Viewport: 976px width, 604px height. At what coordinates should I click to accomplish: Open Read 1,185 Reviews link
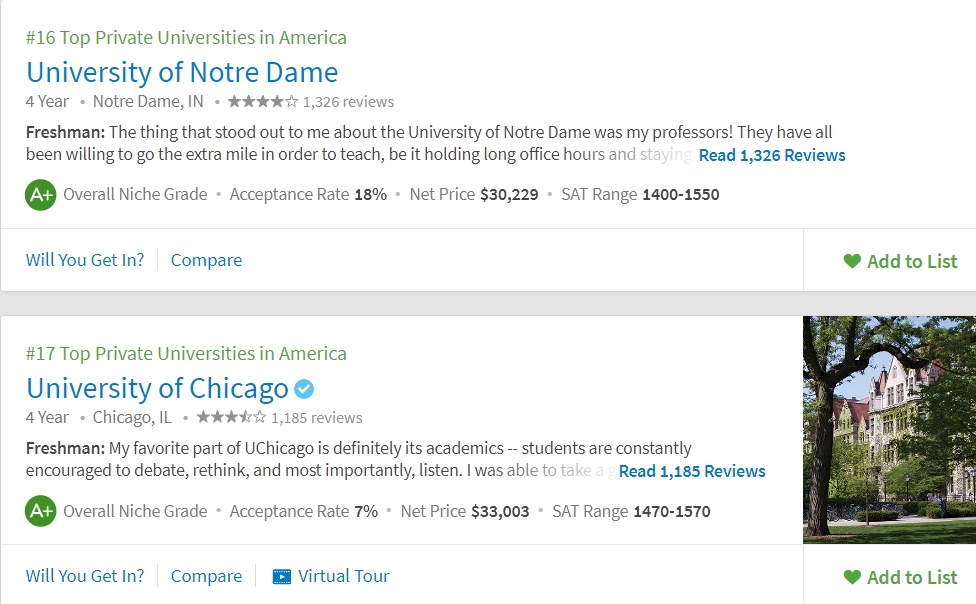[x=692, y=471]
